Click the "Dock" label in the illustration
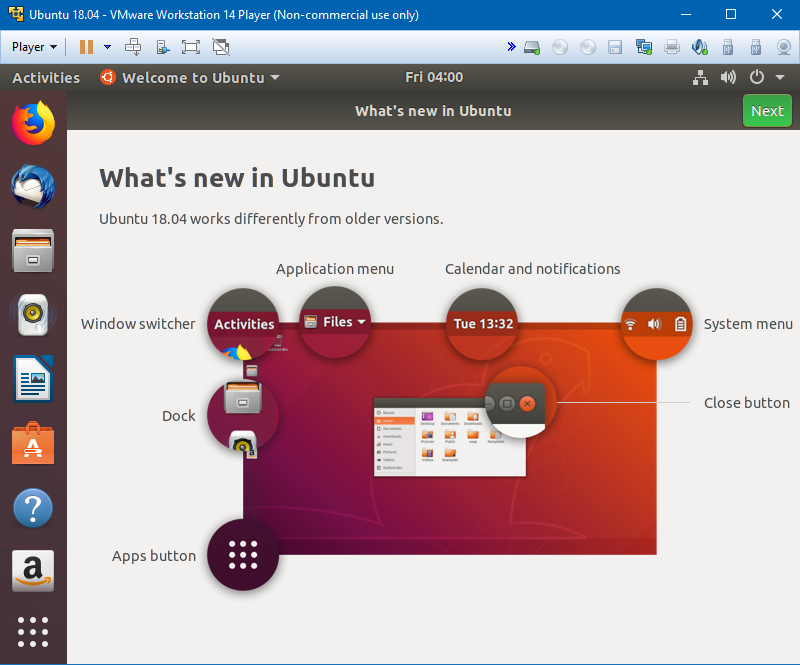The image size is (800, 665). click(179, 416)
